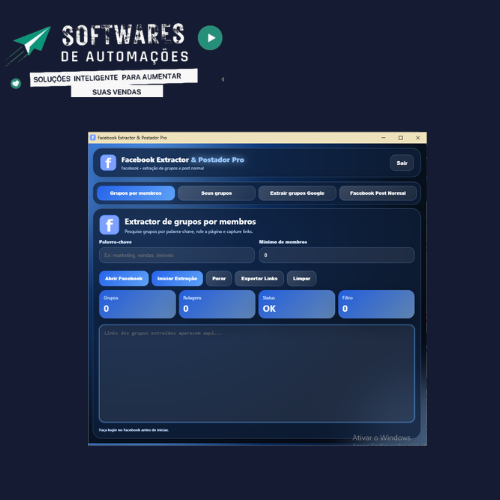Screen dimensions: 500x500
Task: Click the Grupos counter card
Action: click(137, 304)
